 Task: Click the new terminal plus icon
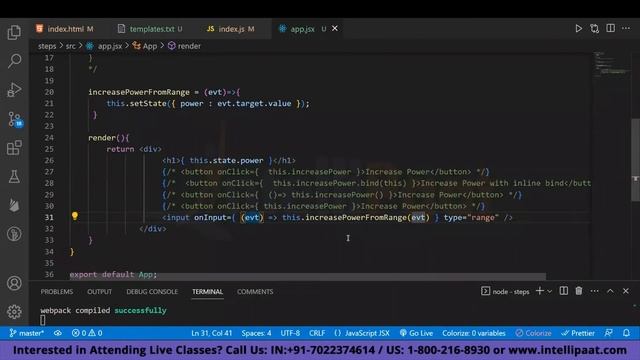point(540,291)
